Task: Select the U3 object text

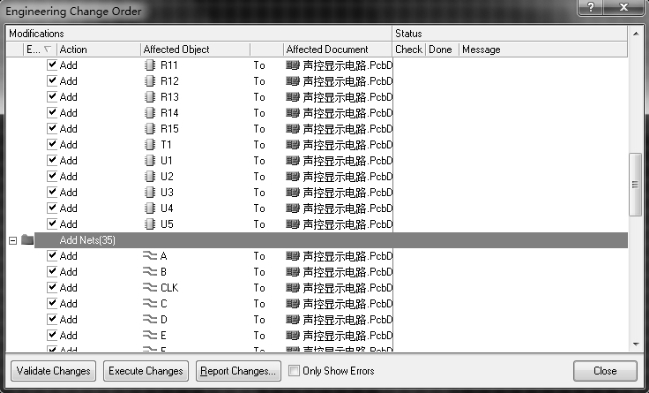Action: pos(167,193)
